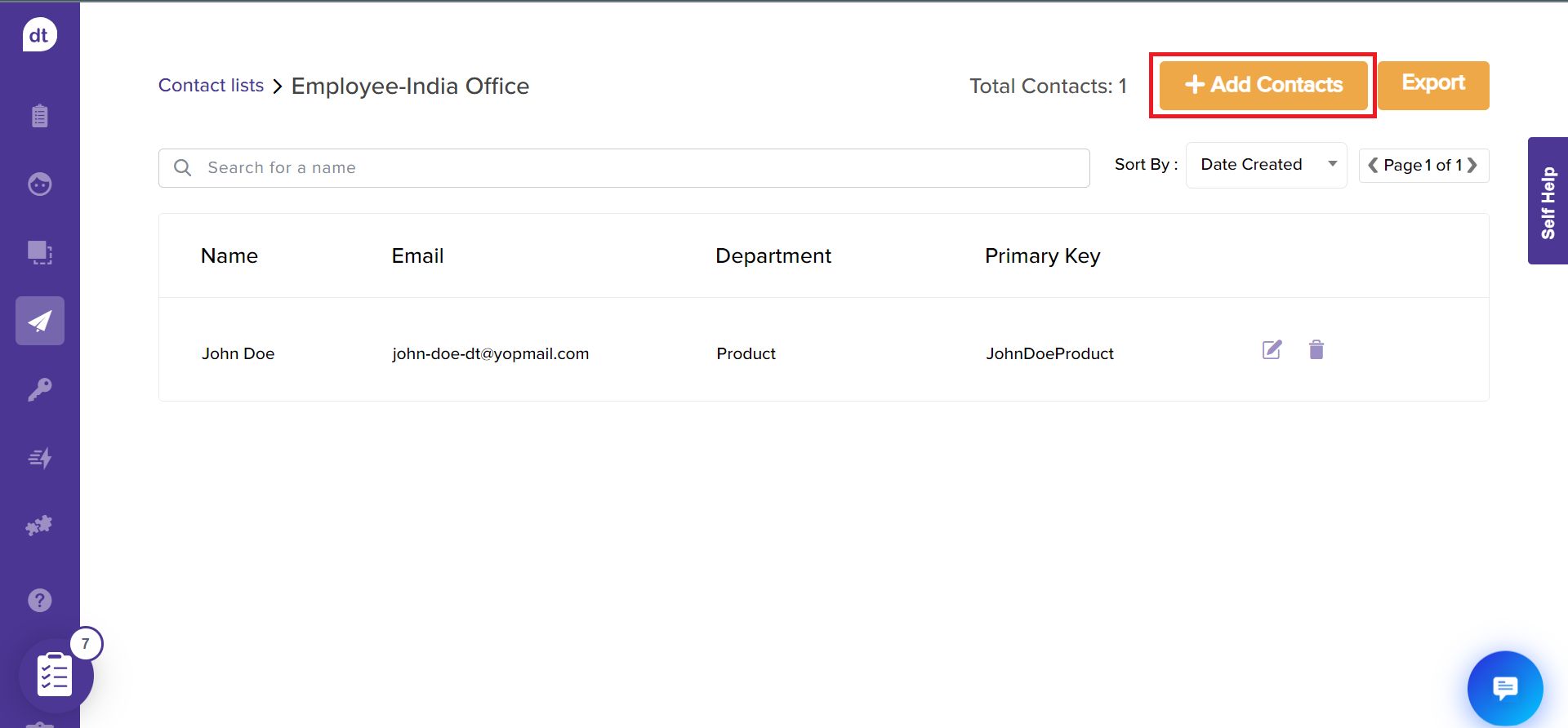Screen dimensions: 1568x728
Task: Delete John Doe with trash icon
Action: click(x=1316, y=350)
